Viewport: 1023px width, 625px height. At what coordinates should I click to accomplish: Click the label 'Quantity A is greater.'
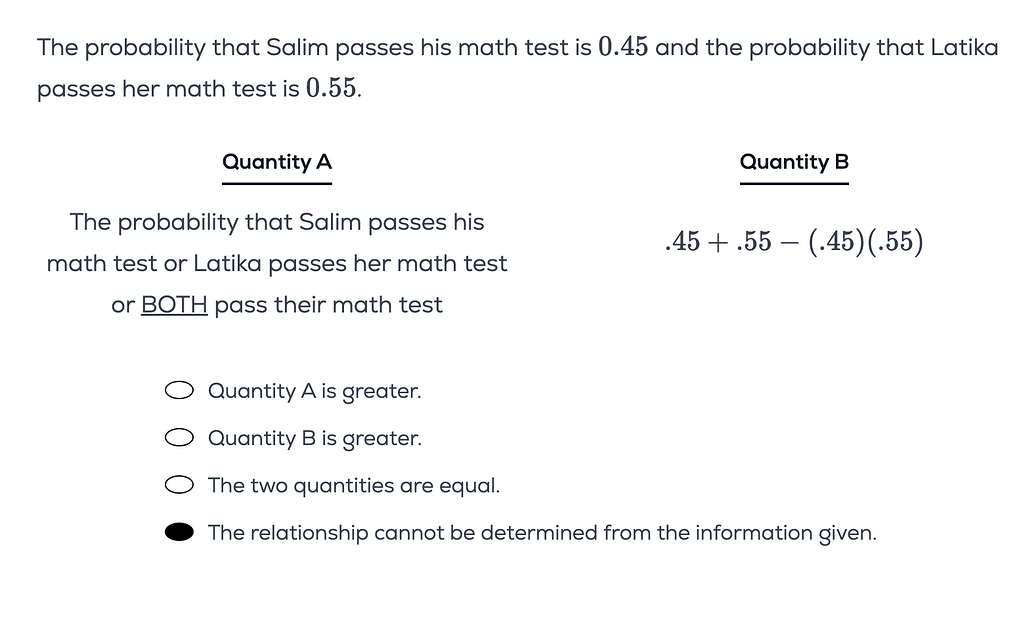pos(315,391)
